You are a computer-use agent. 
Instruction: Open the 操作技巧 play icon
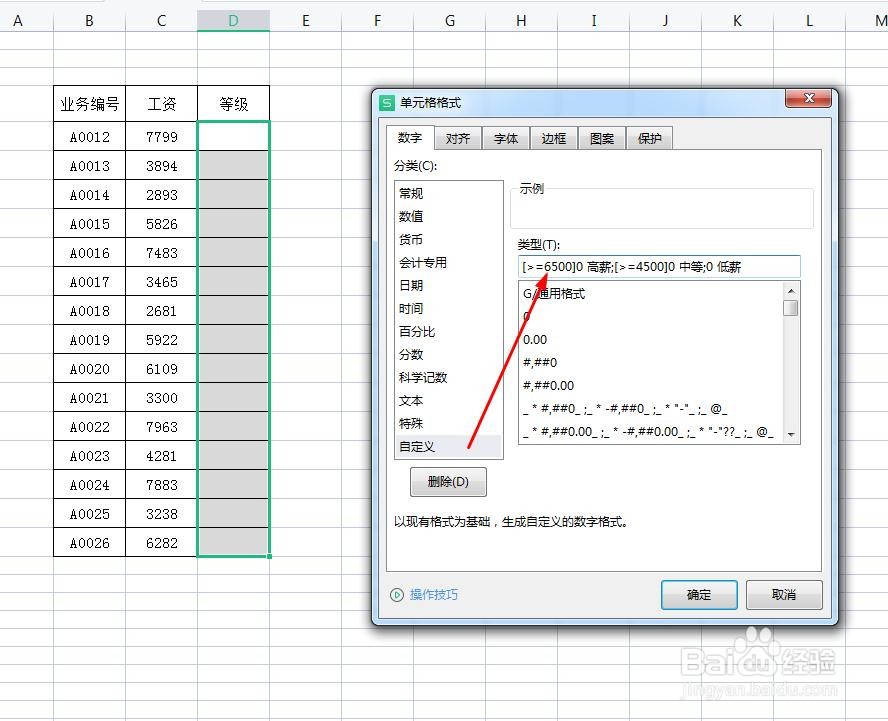tap(396, 595)
